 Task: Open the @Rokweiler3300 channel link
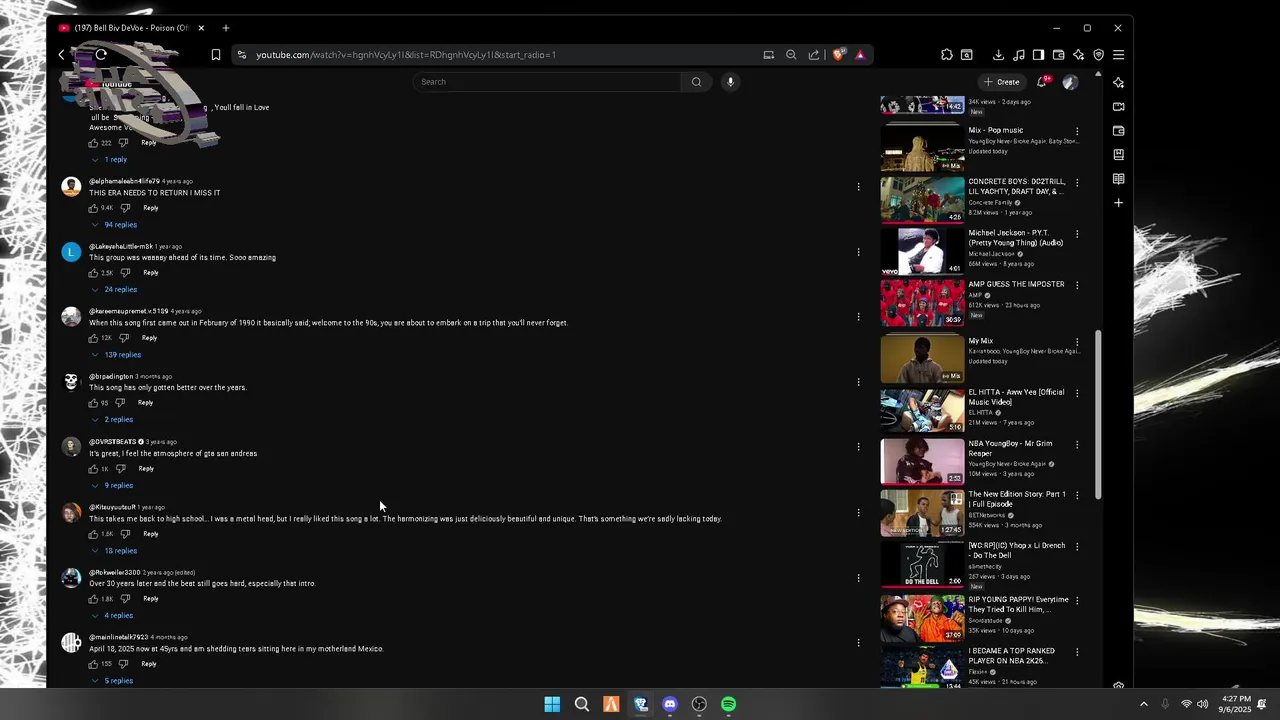tap(115, 573)
